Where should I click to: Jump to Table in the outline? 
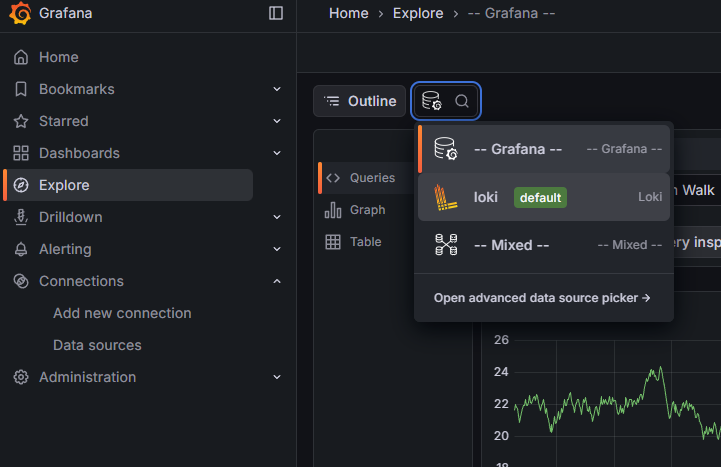(x=366, y=242)
